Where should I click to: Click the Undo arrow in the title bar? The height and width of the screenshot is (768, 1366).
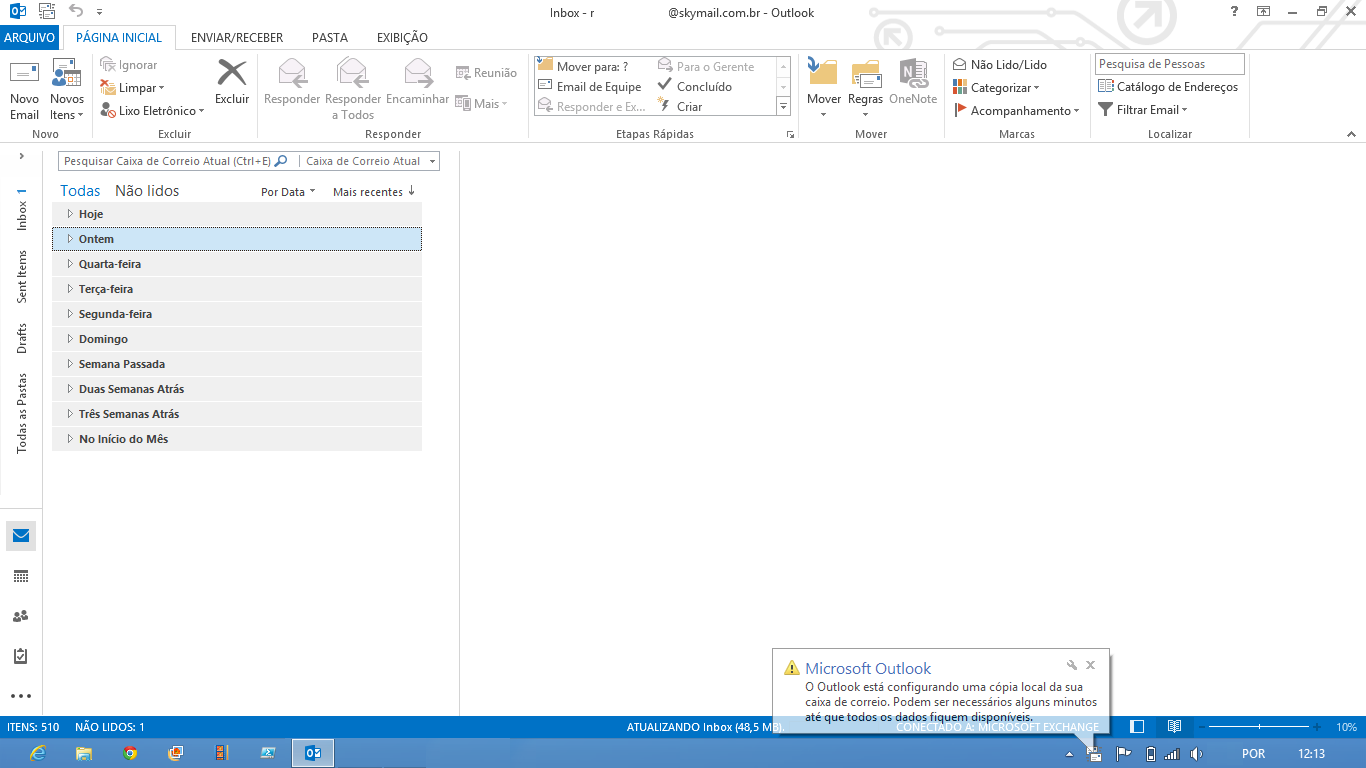[x=77, y=12]
